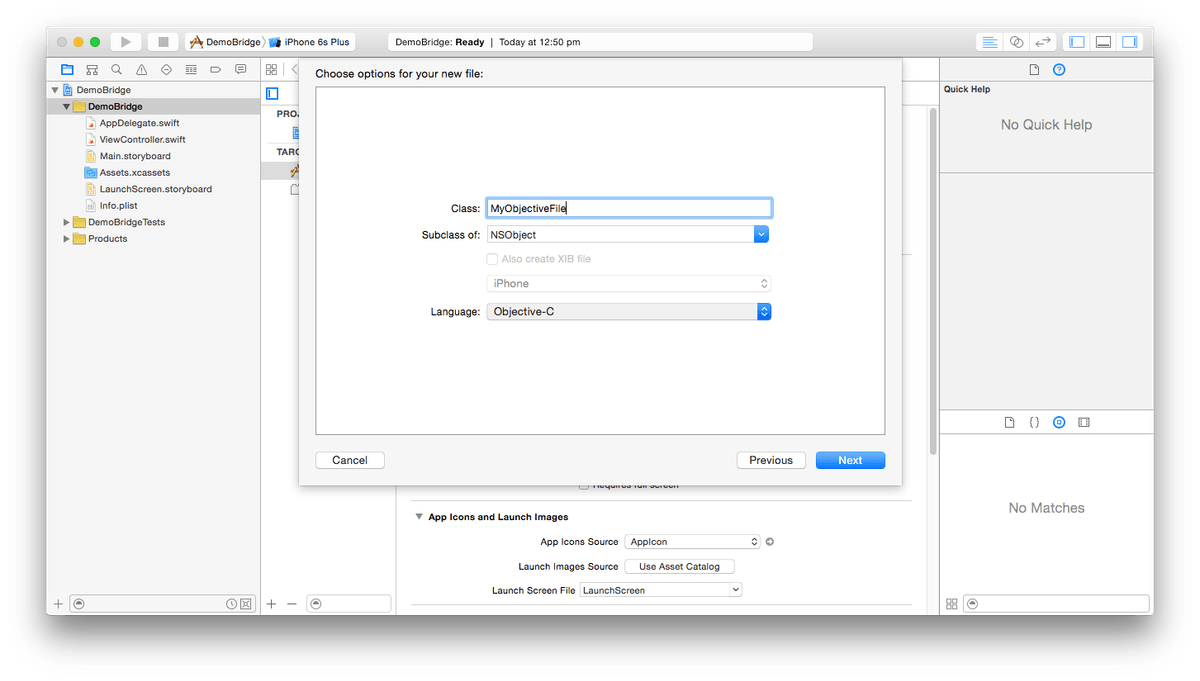Click the Class name text field
The image size is (1200, 681).
coord(629,208)
